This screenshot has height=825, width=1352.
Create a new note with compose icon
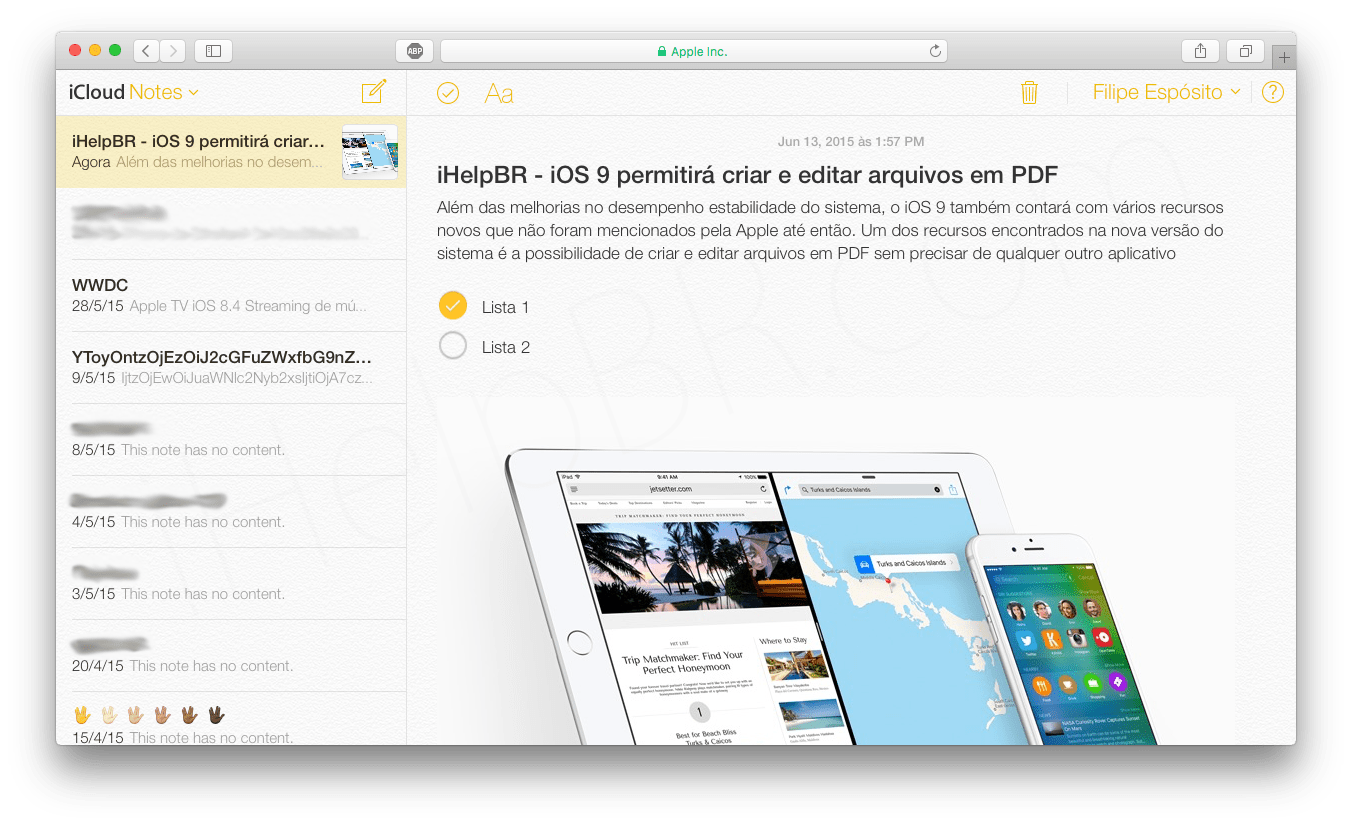[373, 92]
